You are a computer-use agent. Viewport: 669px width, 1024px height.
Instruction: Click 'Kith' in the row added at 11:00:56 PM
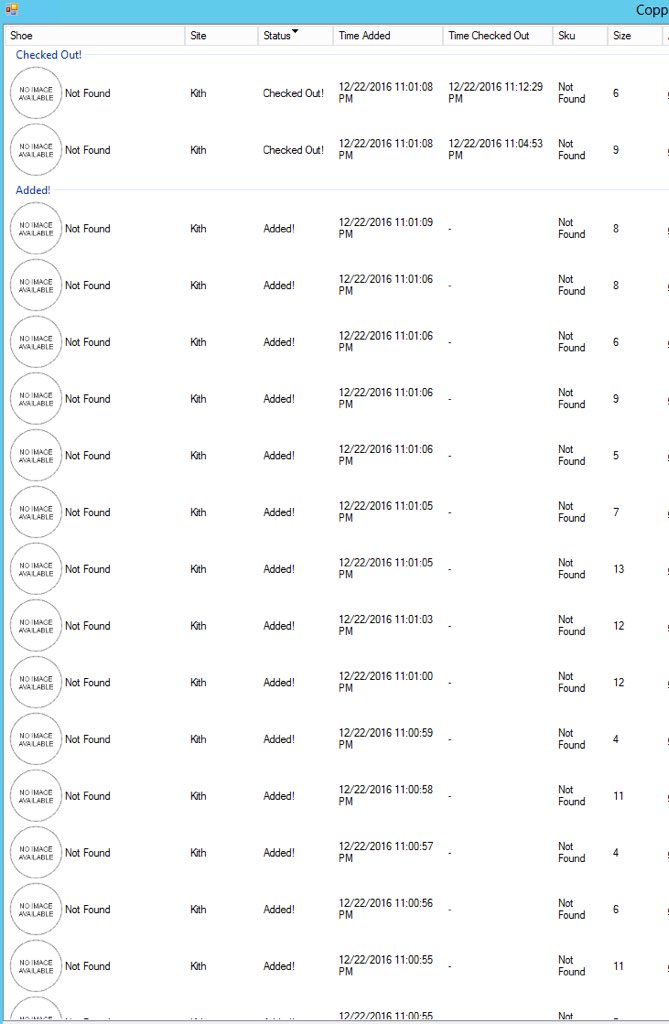pyautogui.click(x=198, y=910)
